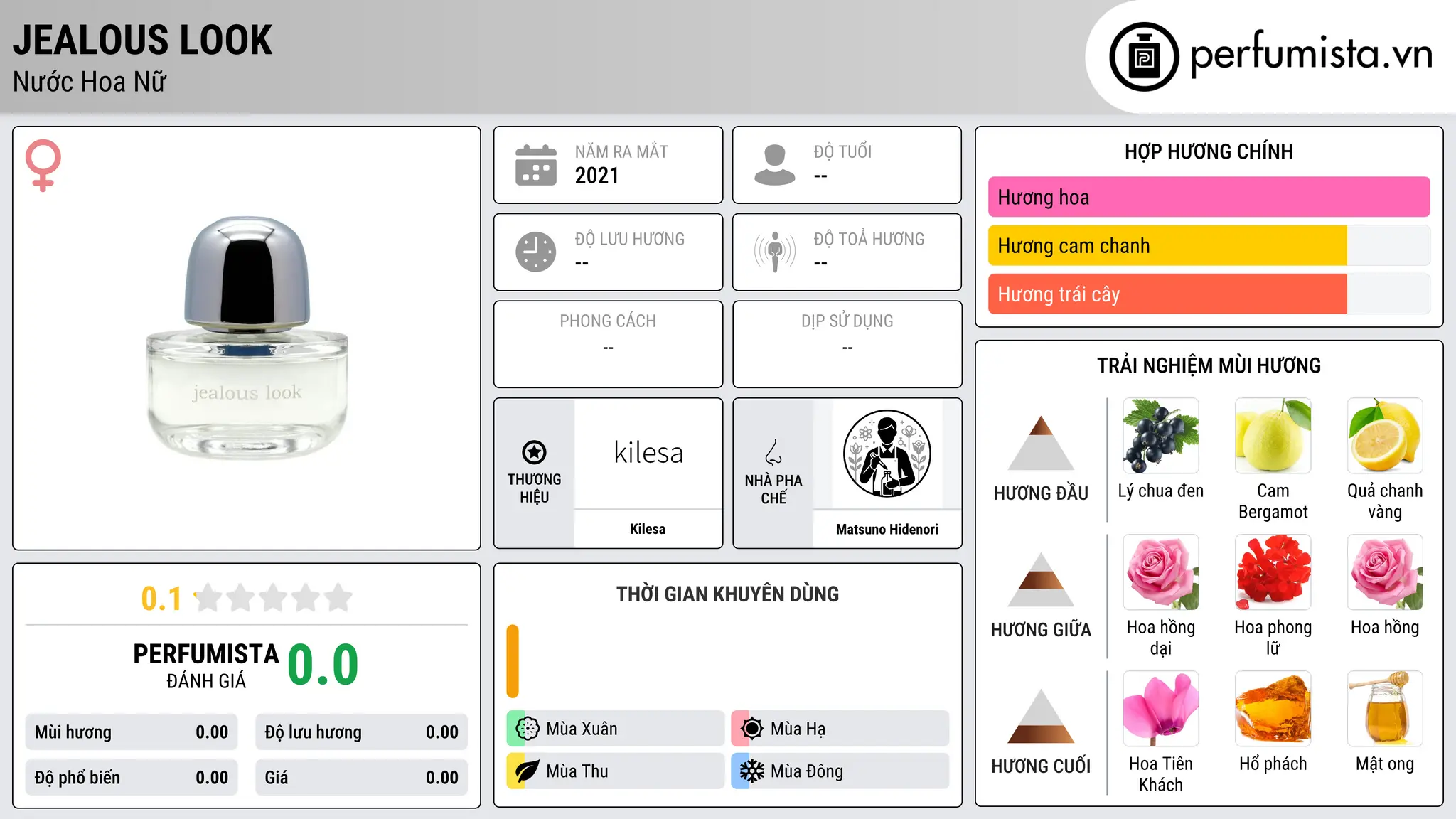Open the Mật ong note image

coord(1385,709)
